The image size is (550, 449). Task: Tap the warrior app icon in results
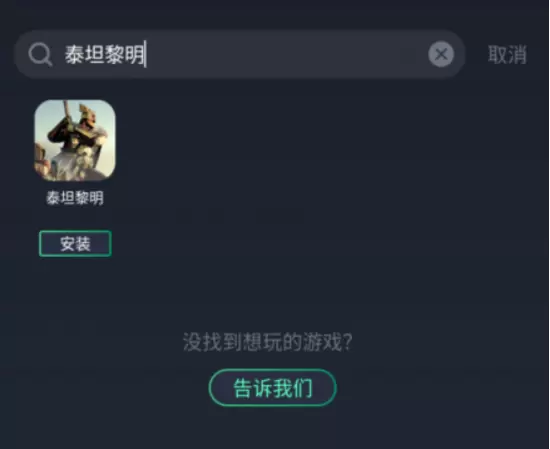[75, 140]
